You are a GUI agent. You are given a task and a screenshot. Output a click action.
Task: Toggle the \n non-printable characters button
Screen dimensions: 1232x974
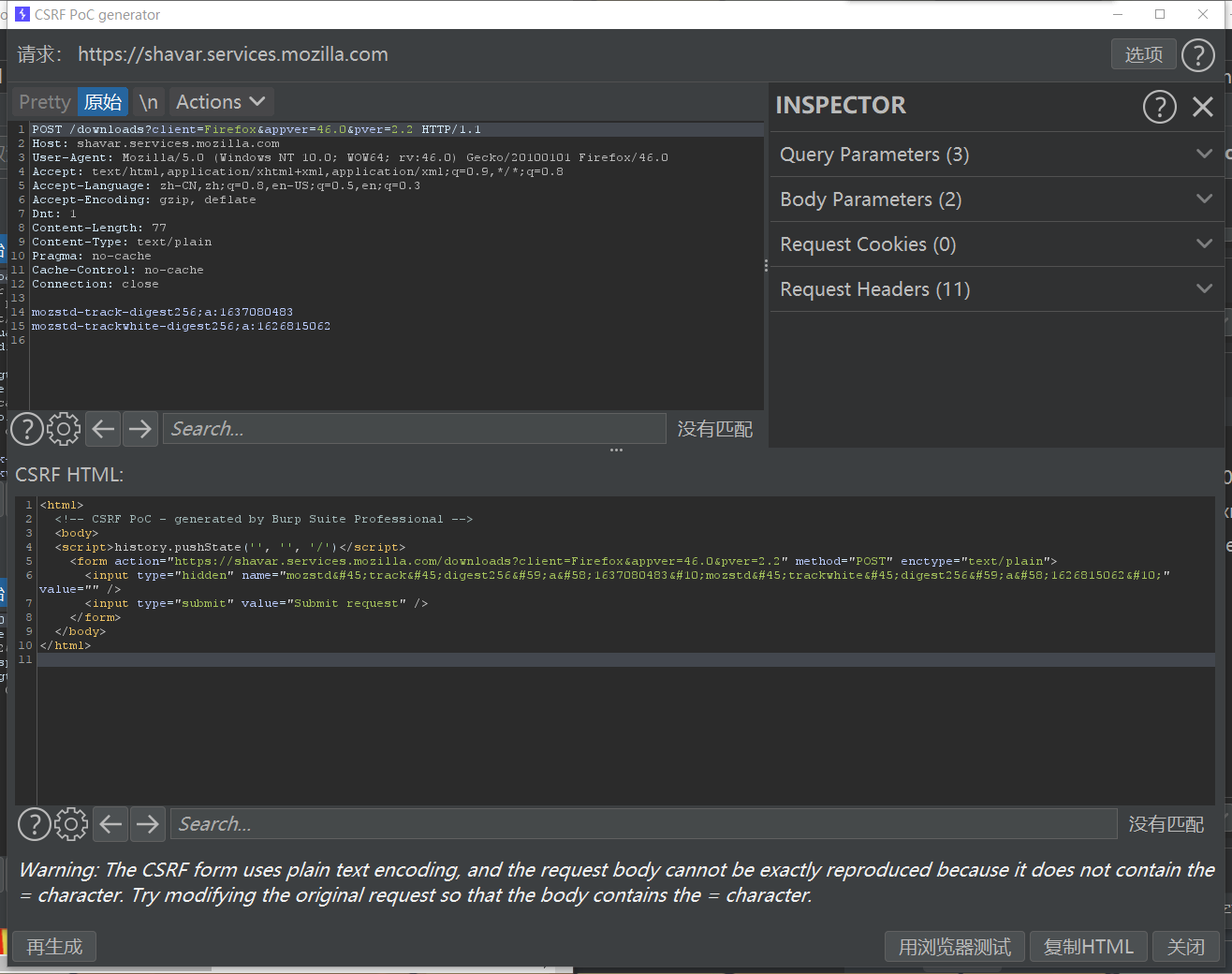tap(148, 102)
